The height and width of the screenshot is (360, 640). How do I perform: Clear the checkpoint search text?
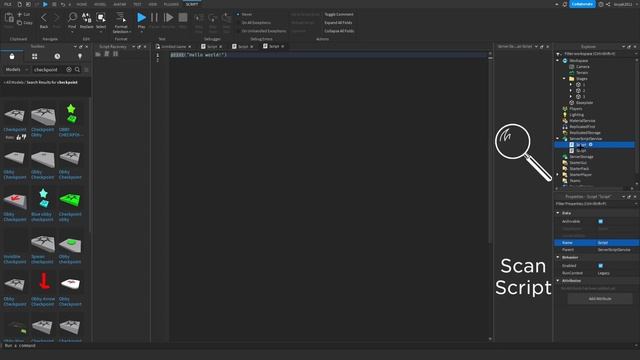click(x=69, y=69)
